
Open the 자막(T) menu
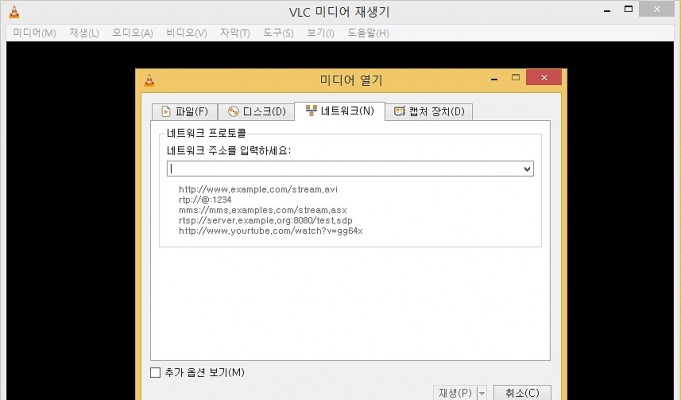235,33
